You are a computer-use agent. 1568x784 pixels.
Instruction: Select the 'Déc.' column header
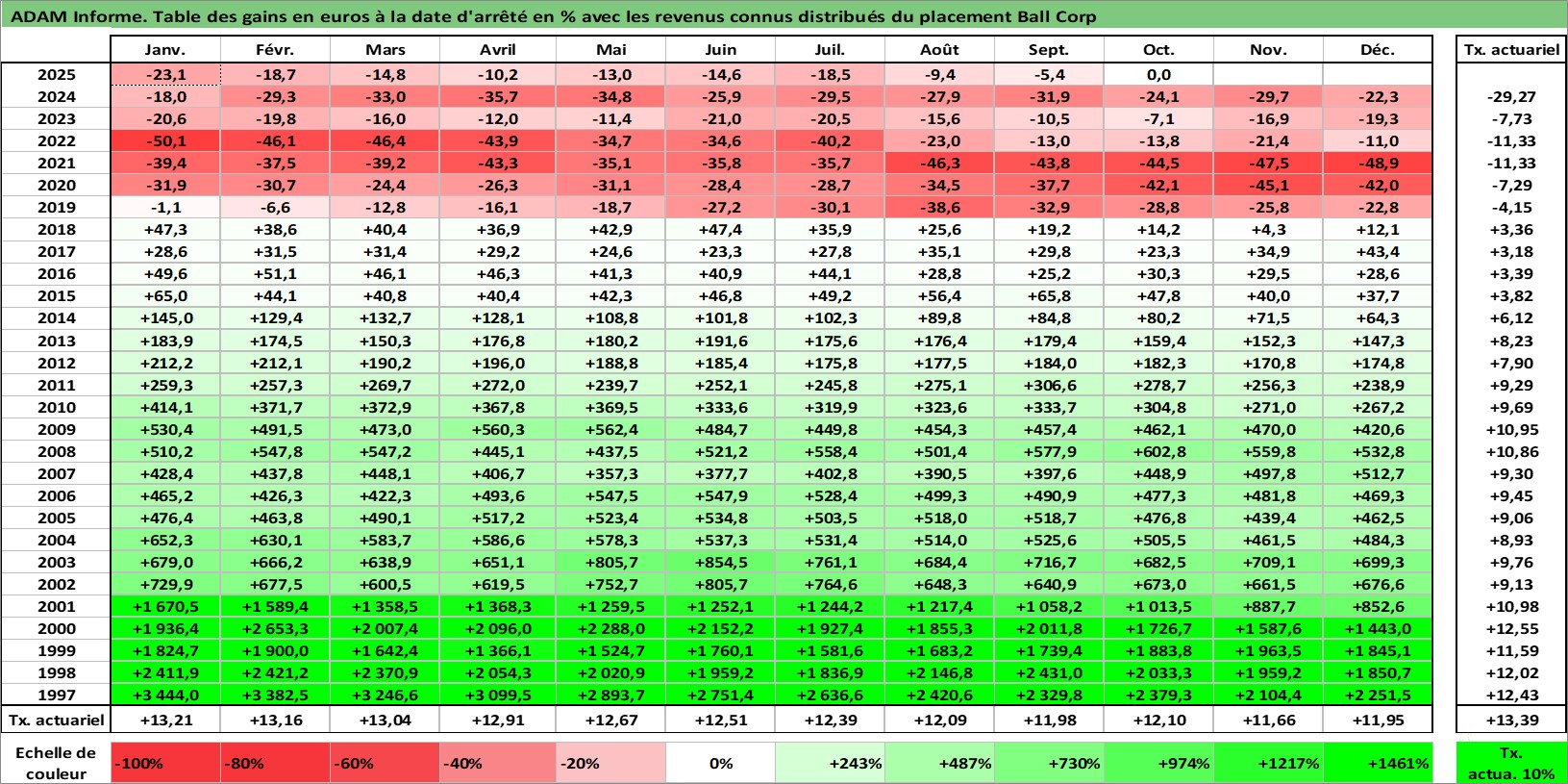[1378, 50]
